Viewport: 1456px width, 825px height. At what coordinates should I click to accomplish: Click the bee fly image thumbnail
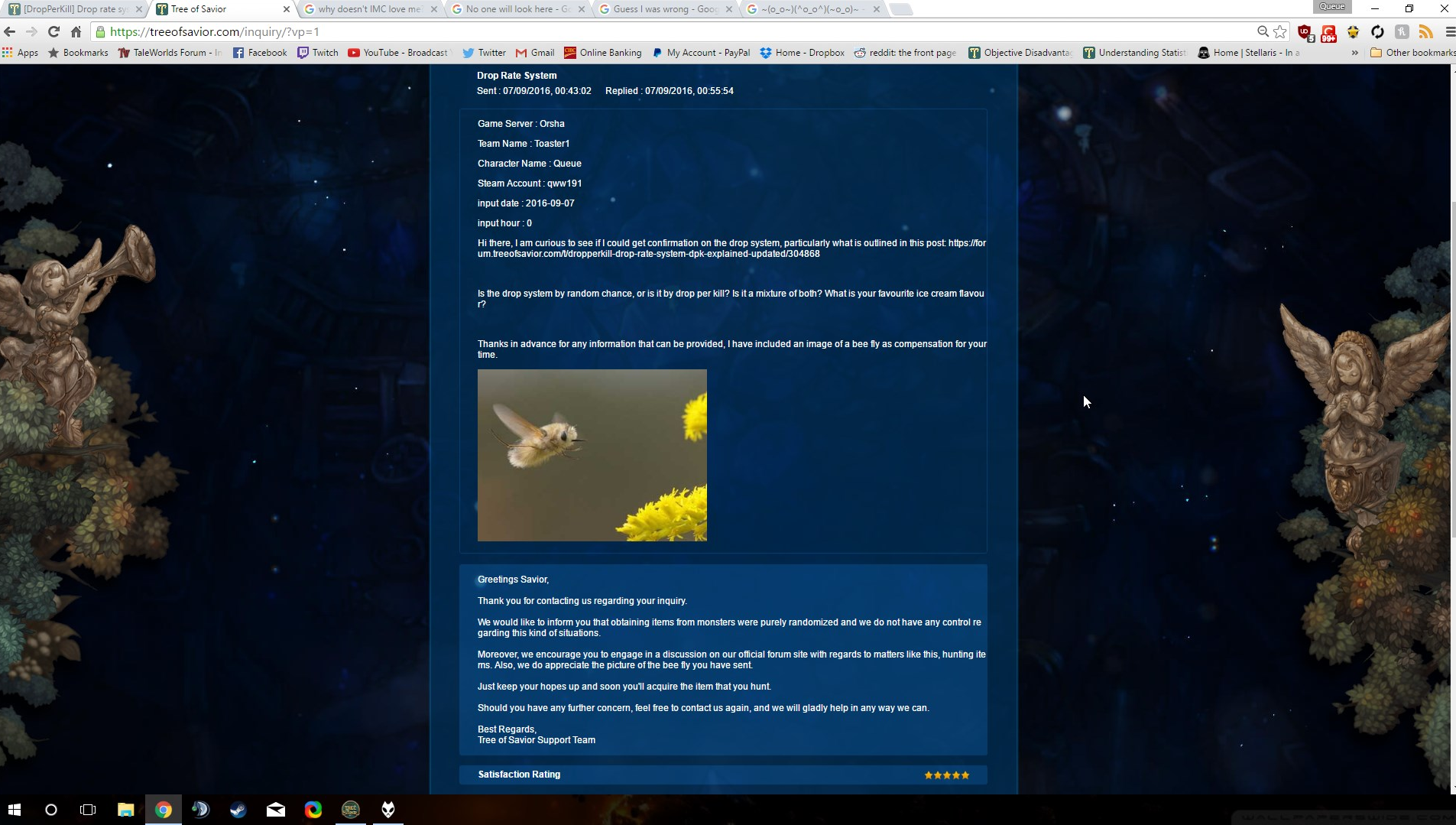click(x=592, y=455)
